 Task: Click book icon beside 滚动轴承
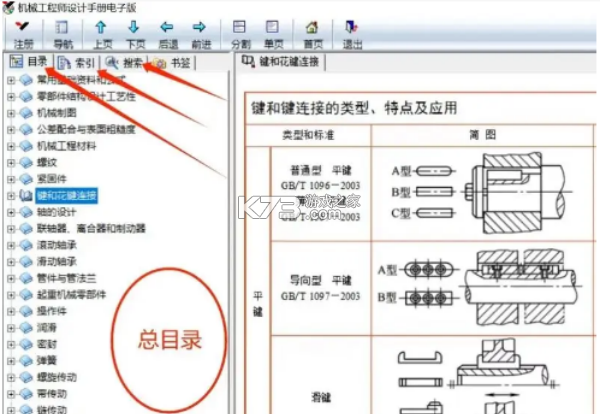26,245
